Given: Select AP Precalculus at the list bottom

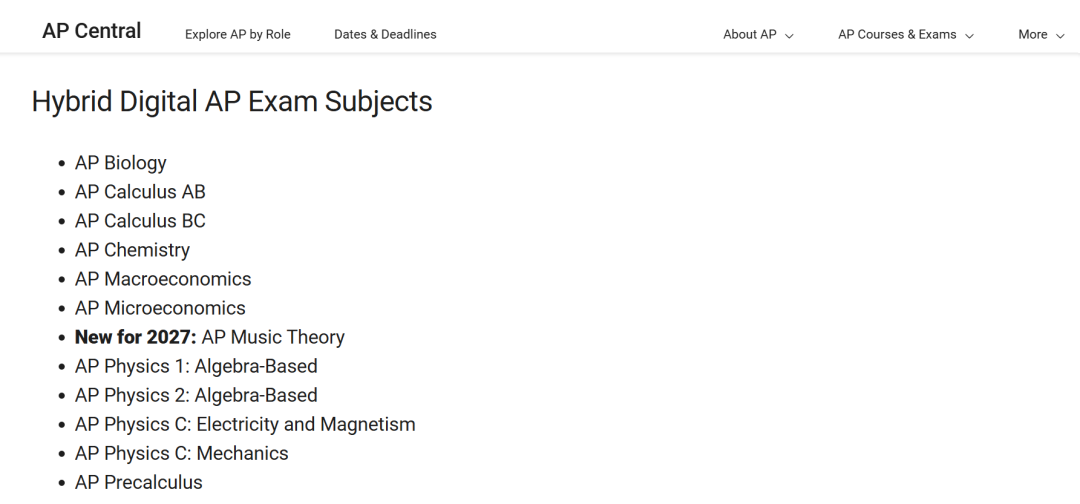Looking at the screenshot, I should coord(138,482).
